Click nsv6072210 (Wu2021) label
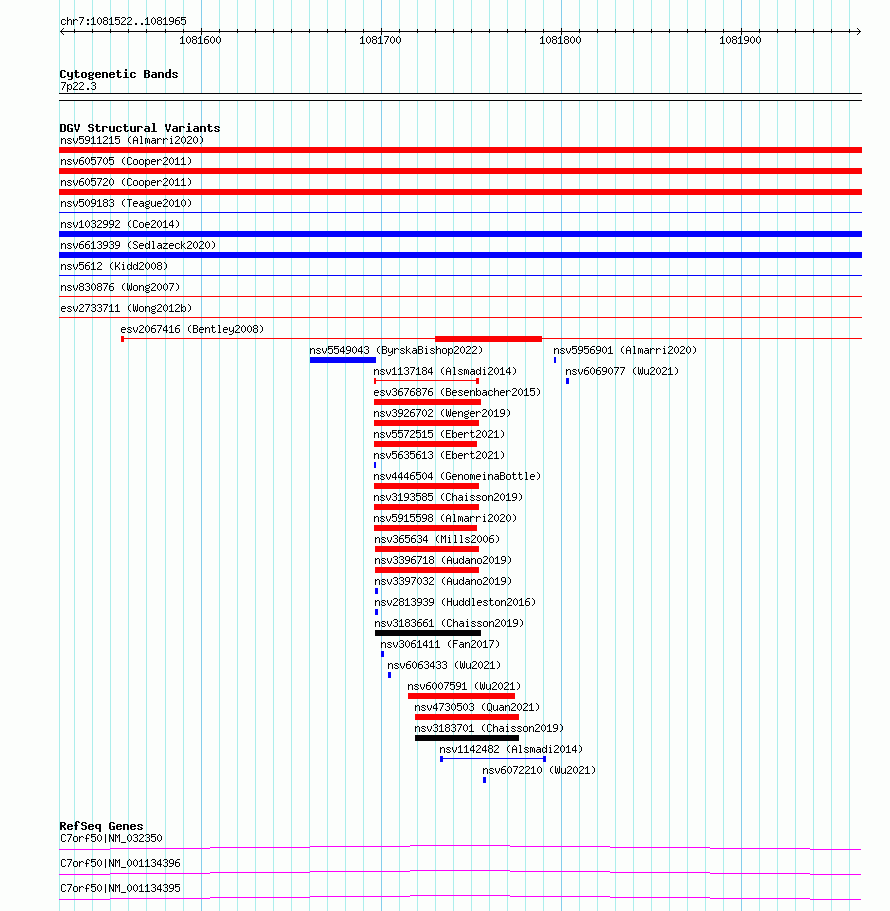This screenshot has height=911, width=890. coord(539,770)
